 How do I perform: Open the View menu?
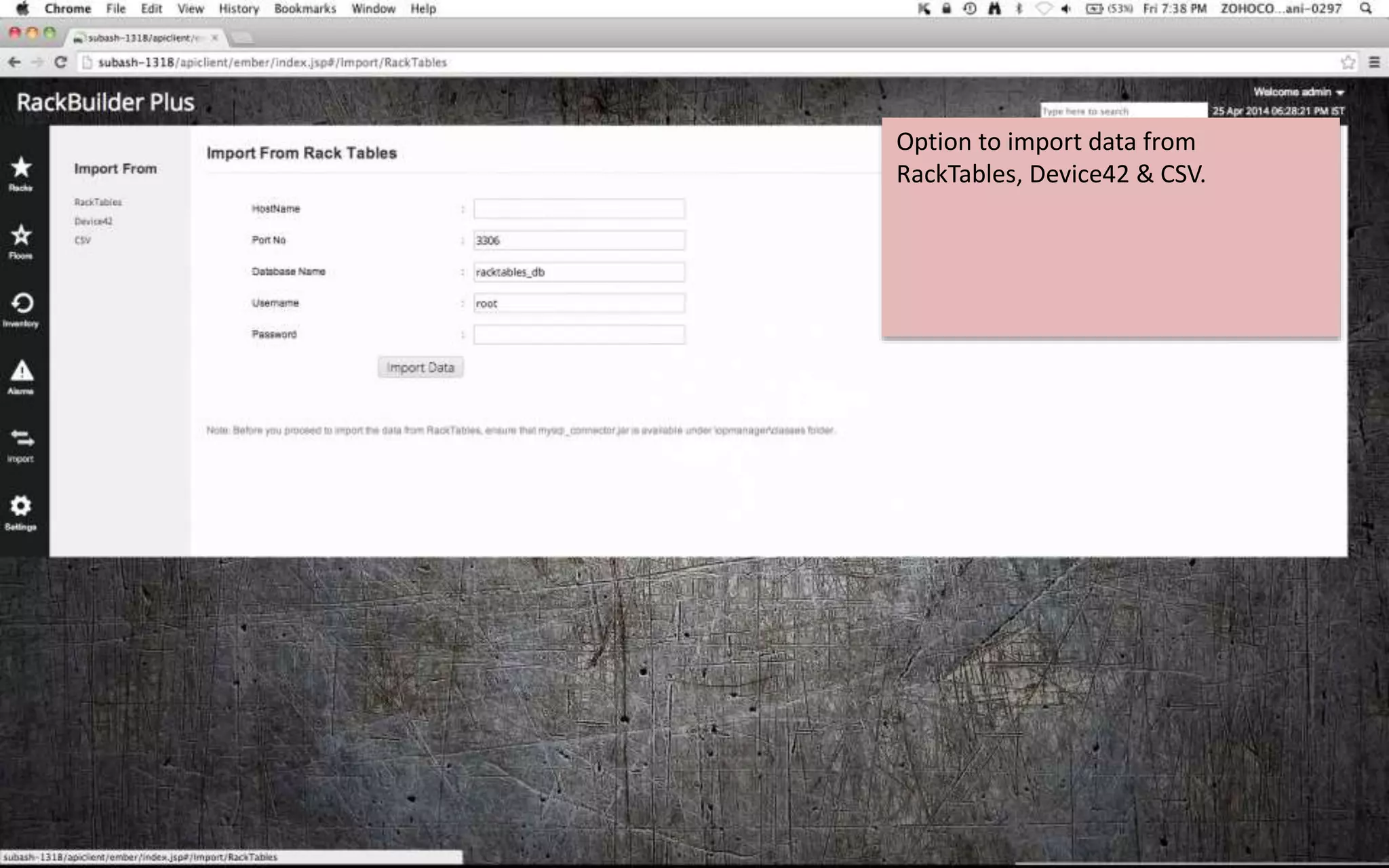(191, 9)
